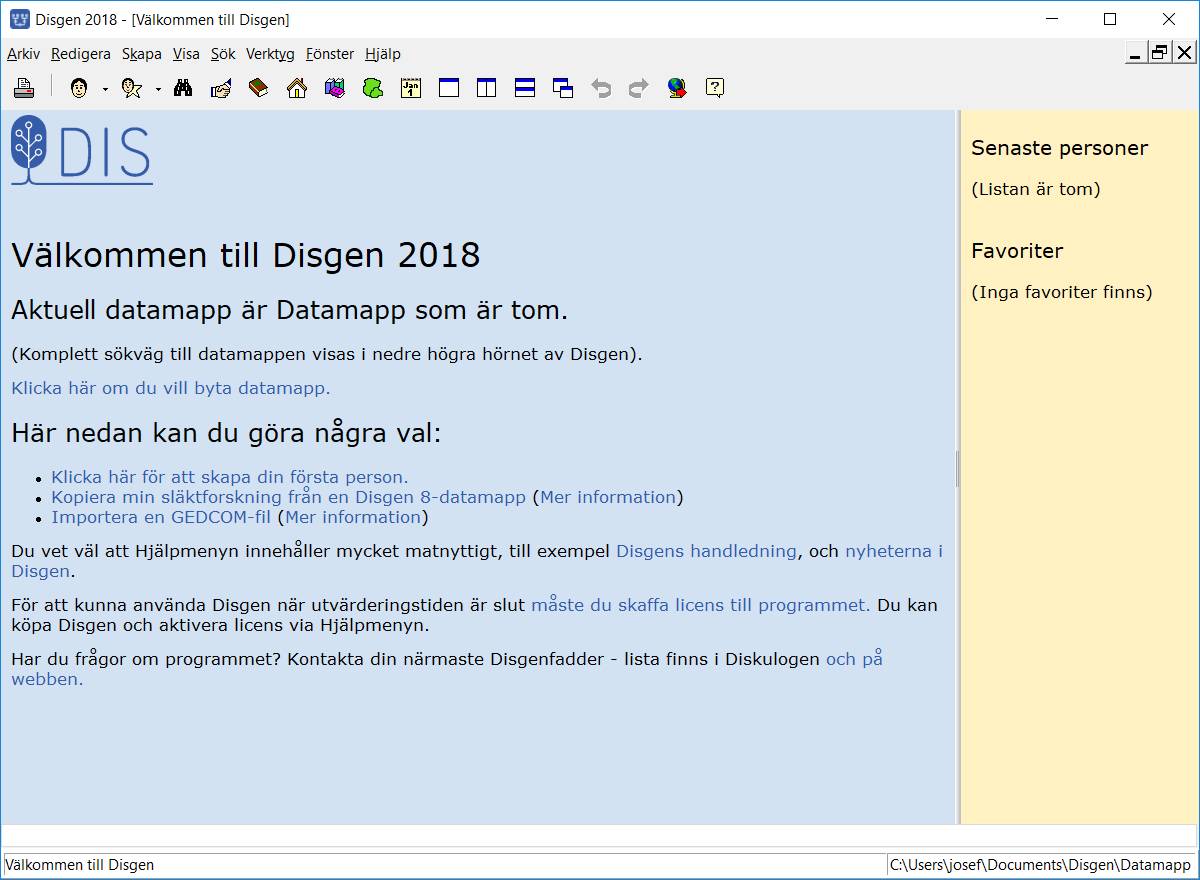
Task: Click the DIS tree logo
Action: (81, 151)
